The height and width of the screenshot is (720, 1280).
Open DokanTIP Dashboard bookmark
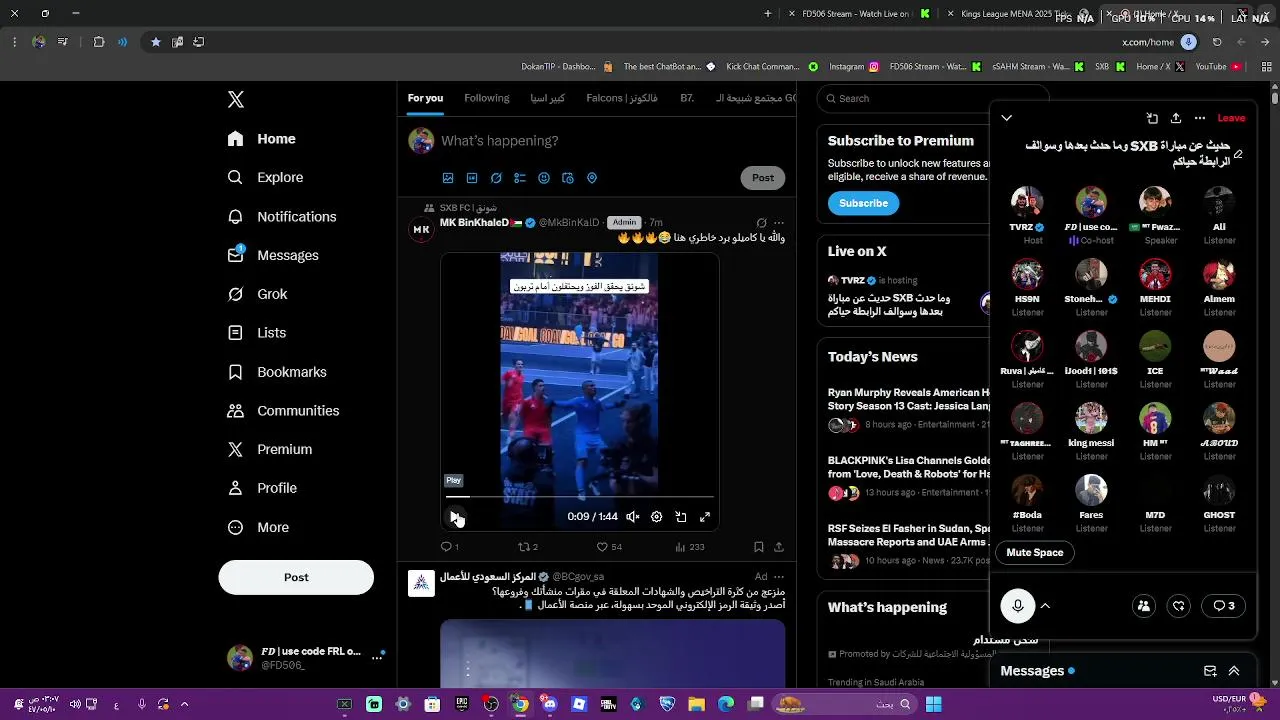pyautogui.click(x=566, y=67)
